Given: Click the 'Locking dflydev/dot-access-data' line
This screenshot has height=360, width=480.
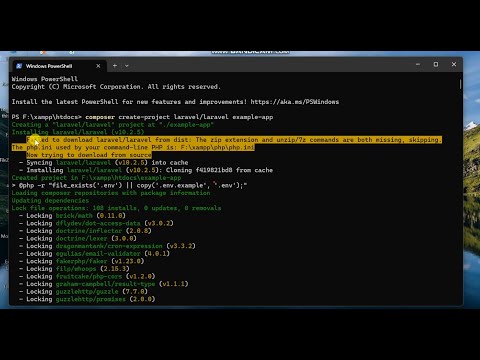Looking at the screenshot, I should tap(96, 223).
